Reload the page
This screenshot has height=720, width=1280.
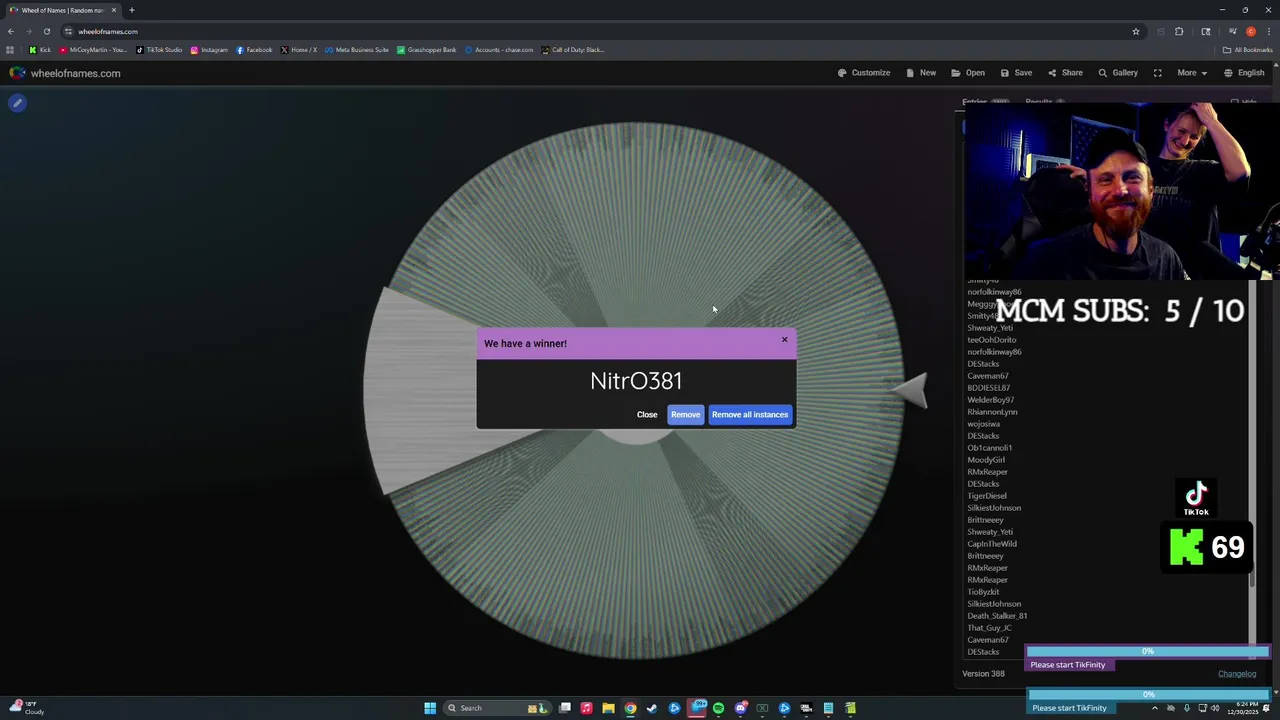(x=46, y=31)
